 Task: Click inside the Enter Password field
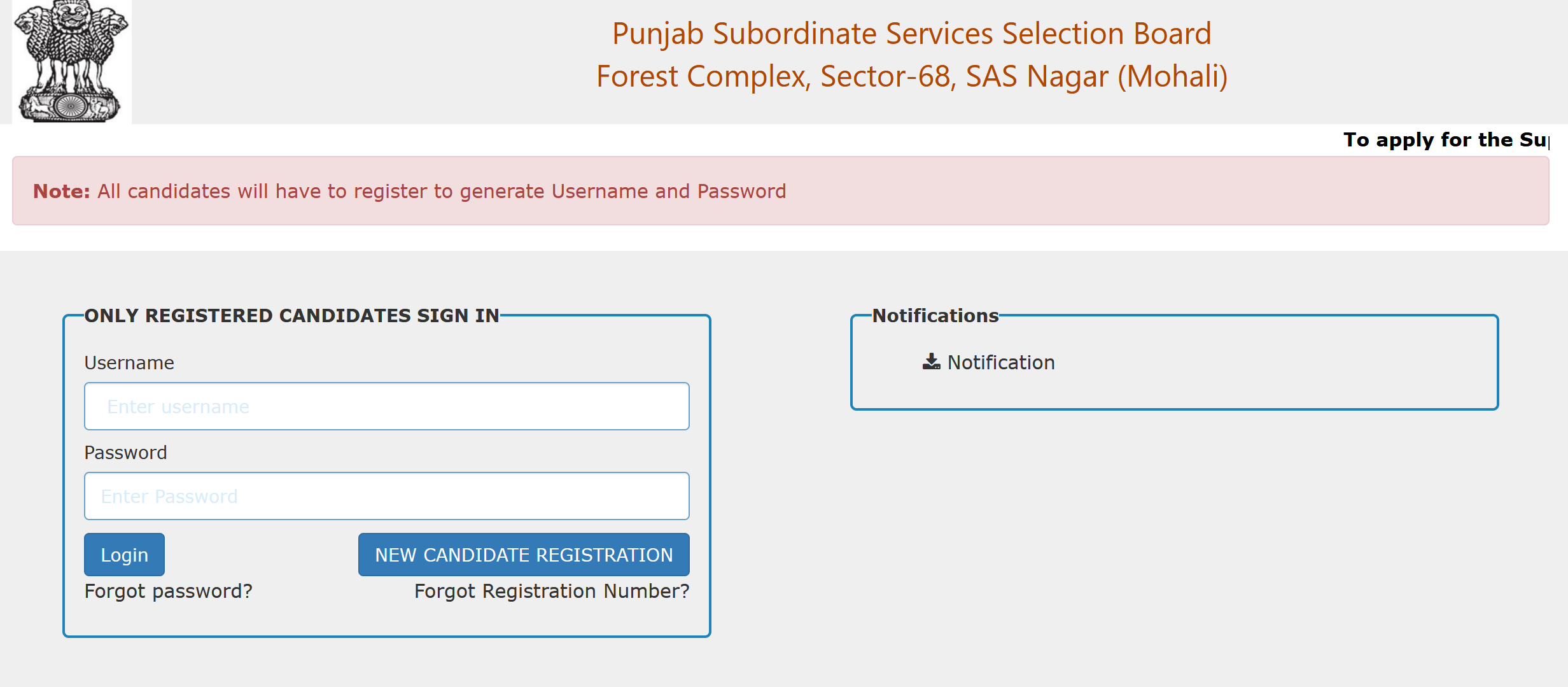pos(386,495)
